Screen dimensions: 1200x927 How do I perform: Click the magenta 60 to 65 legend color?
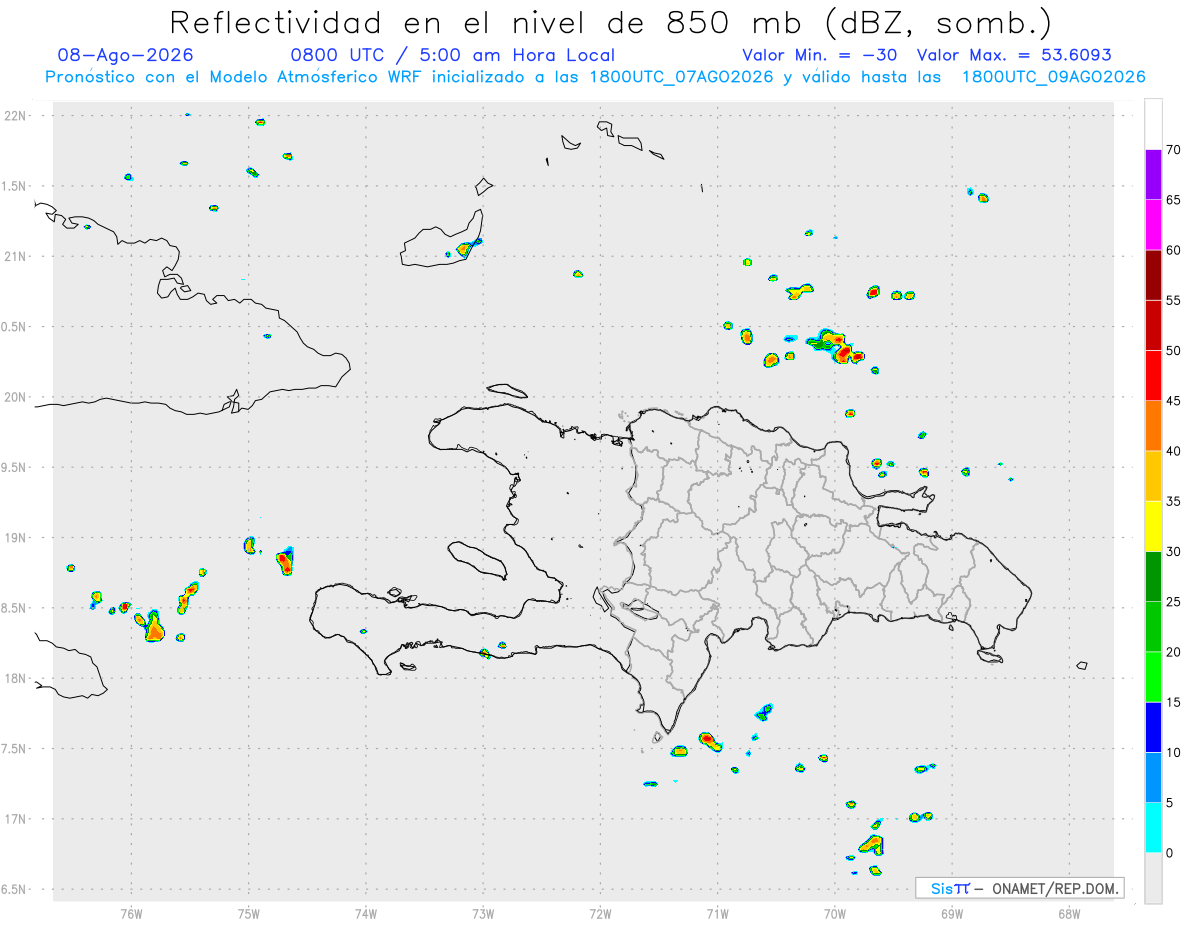point(1153,225)
